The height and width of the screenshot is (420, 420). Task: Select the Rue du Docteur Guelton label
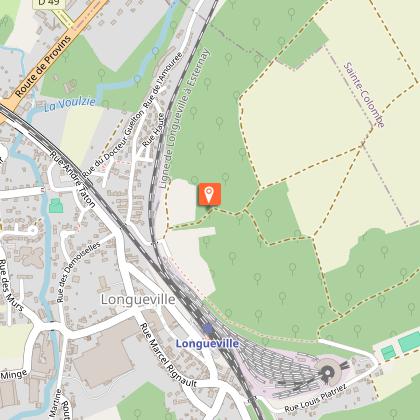point(113,144)
